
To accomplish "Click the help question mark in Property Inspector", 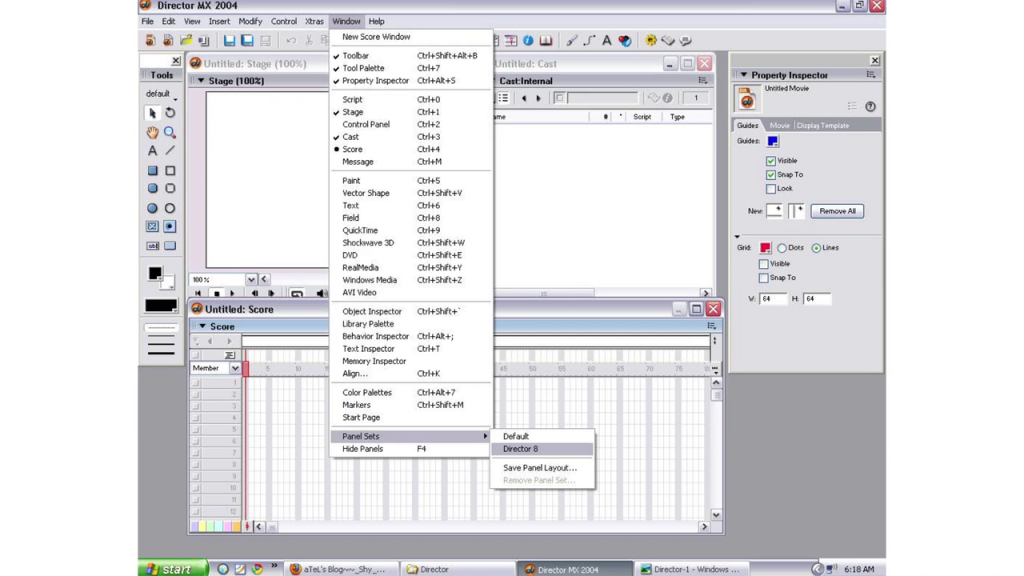I will (x=871, y=106).
